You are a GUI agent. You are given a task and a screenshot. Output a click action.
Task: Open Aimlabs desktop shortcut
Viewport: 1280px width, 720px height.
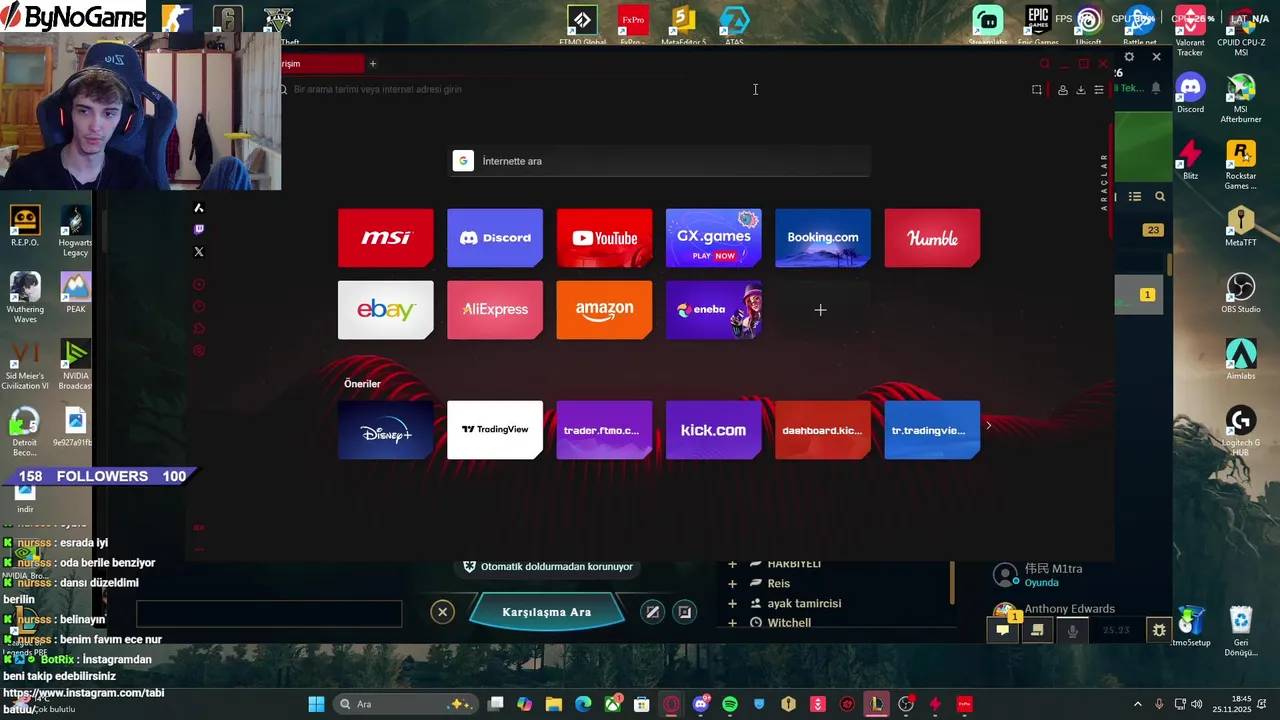[x=1241, y=359]
